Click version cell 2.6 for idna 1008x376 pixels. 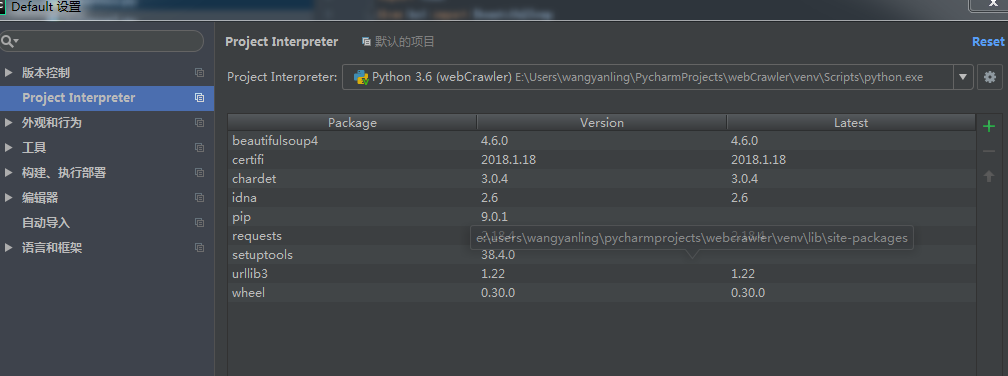tap(489, 198)
